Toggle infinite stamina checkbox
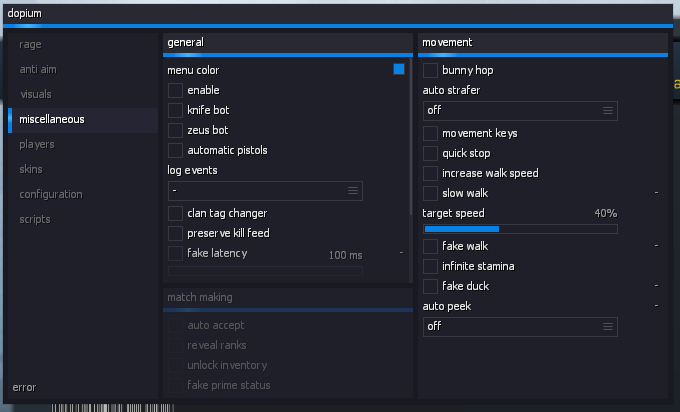 430,266
